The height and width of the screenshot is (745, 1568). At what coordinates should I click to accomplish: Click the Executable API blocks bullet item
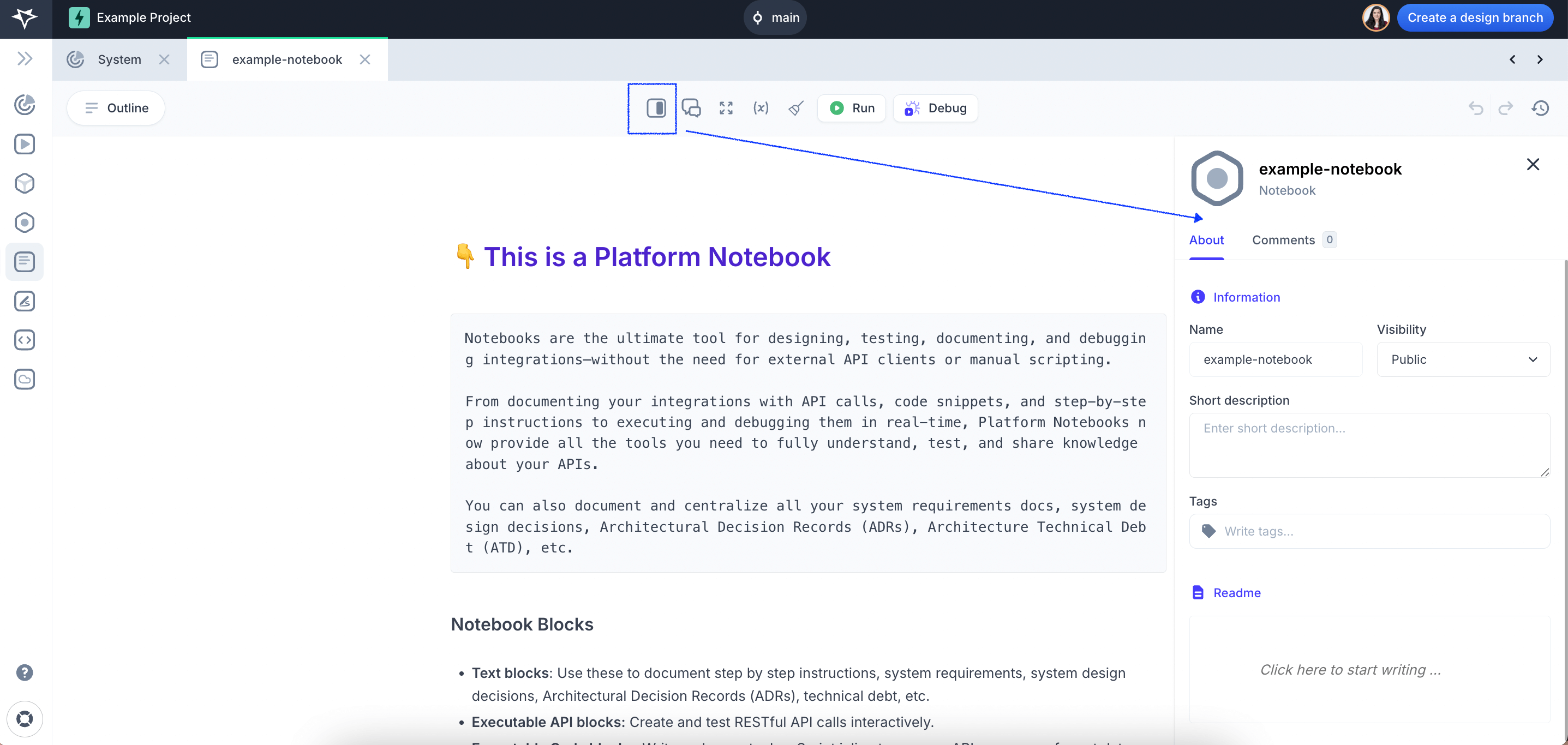(x=702, y=722)
